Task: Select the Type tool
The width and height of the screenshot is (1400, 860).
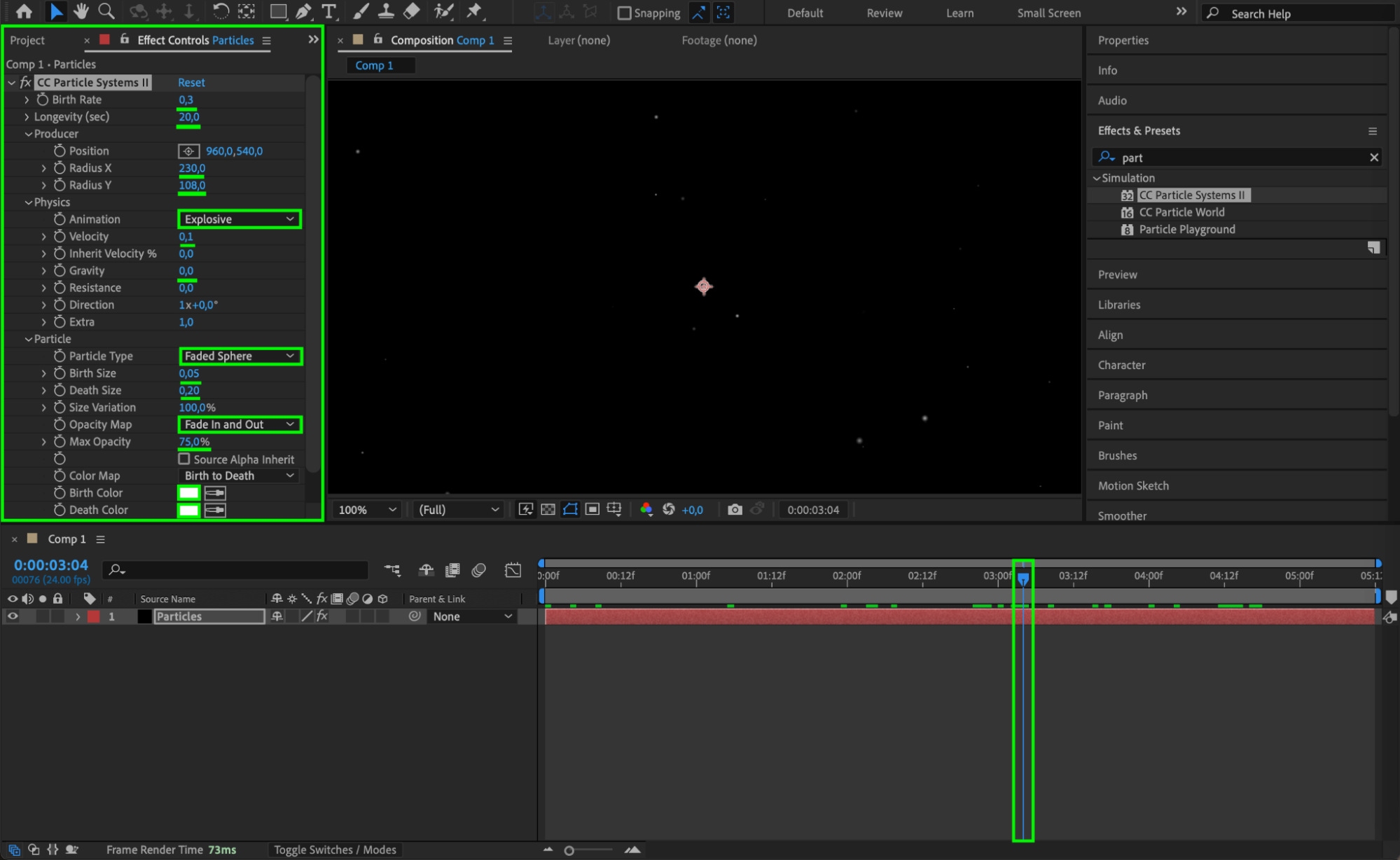Action: (x=328, y=11)
